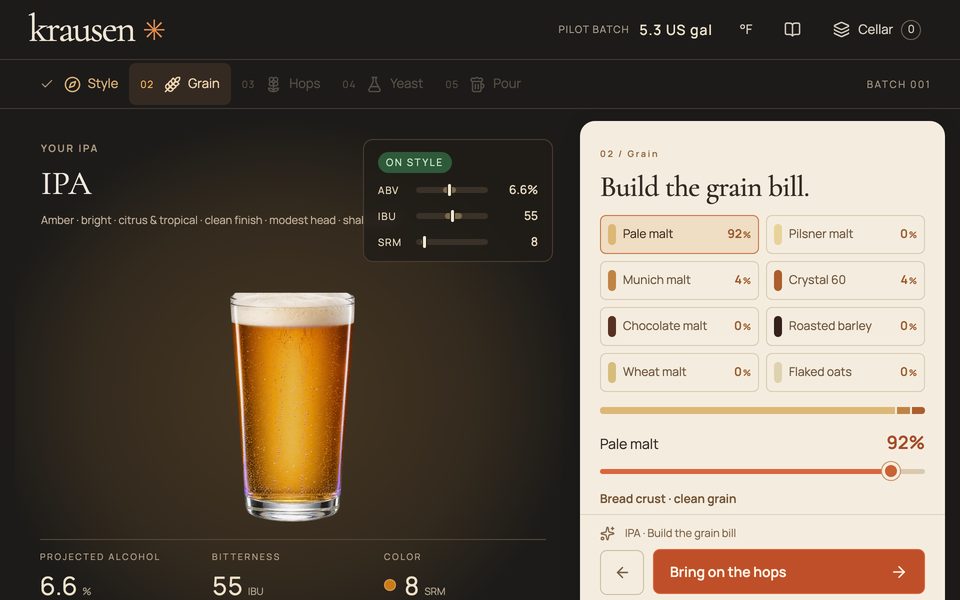The image size is (960, 600).
Task: Click the orange color dot beside 8 SRM
Action: click(x=389, y=585)
